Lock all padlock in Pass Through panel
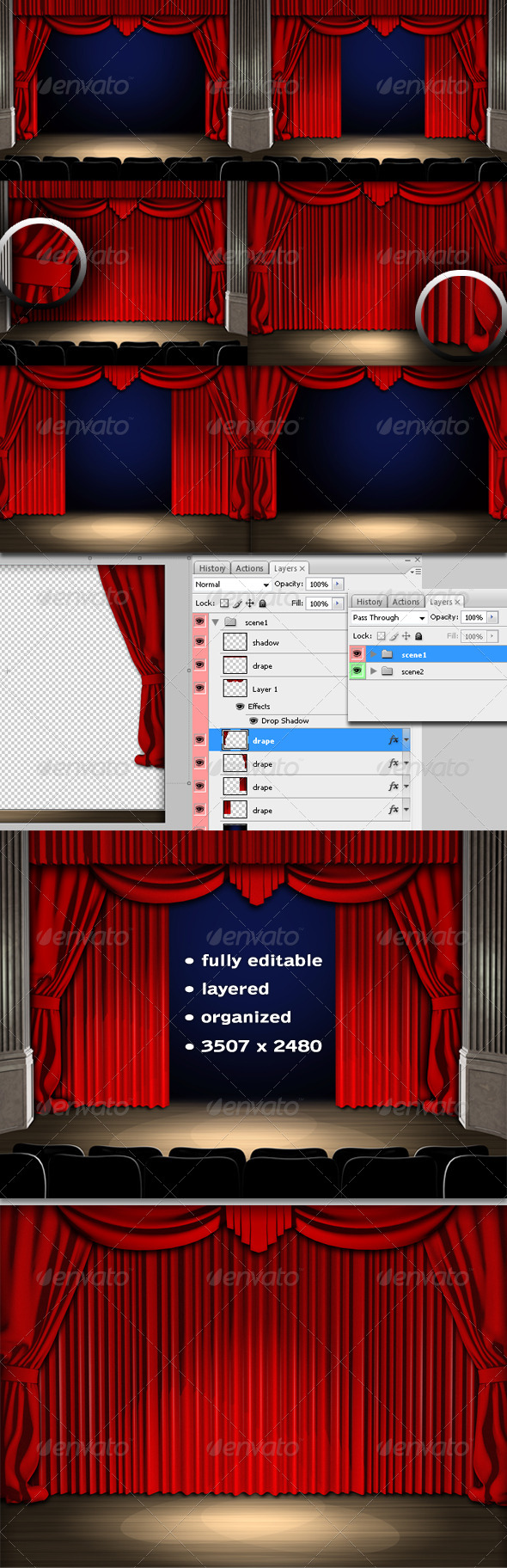The image size is (507, 1568). coord(418,636)
